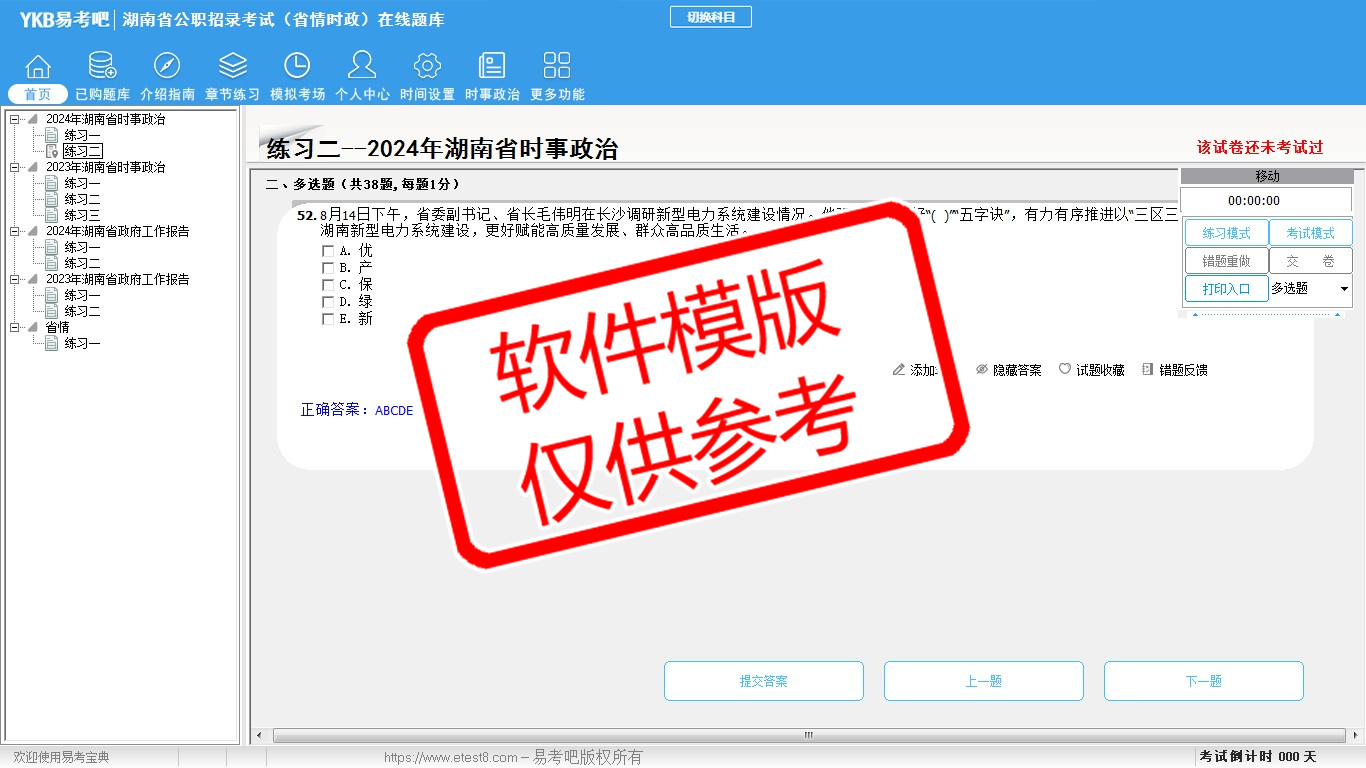Check option A 优 checkbox

tap(328, 251)
